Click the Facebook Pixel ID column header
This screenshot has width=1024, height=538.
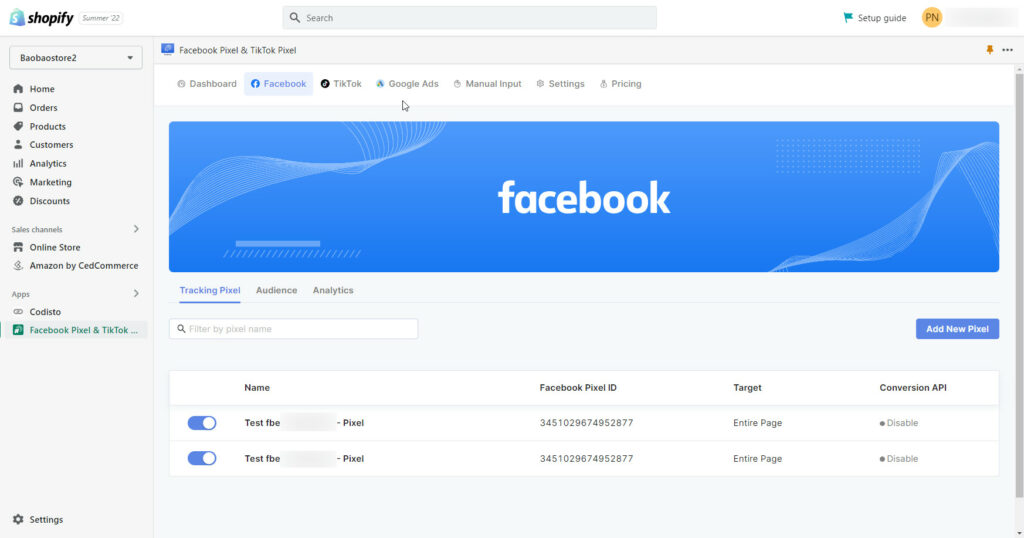578,388
